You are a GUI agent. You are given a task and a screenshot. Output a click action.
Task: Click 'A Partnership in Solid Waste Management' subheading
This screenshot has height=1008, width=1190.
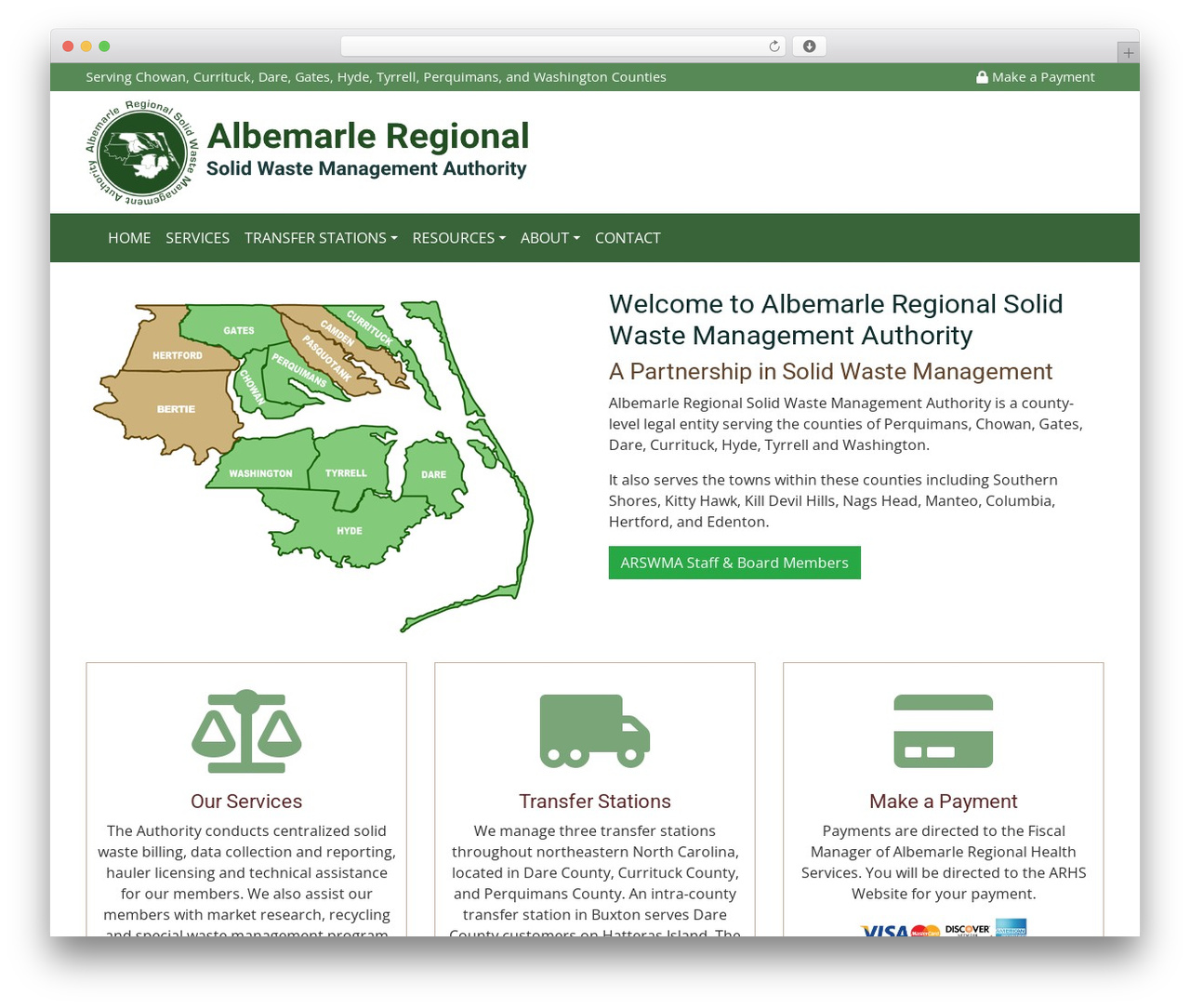point(830,371)
